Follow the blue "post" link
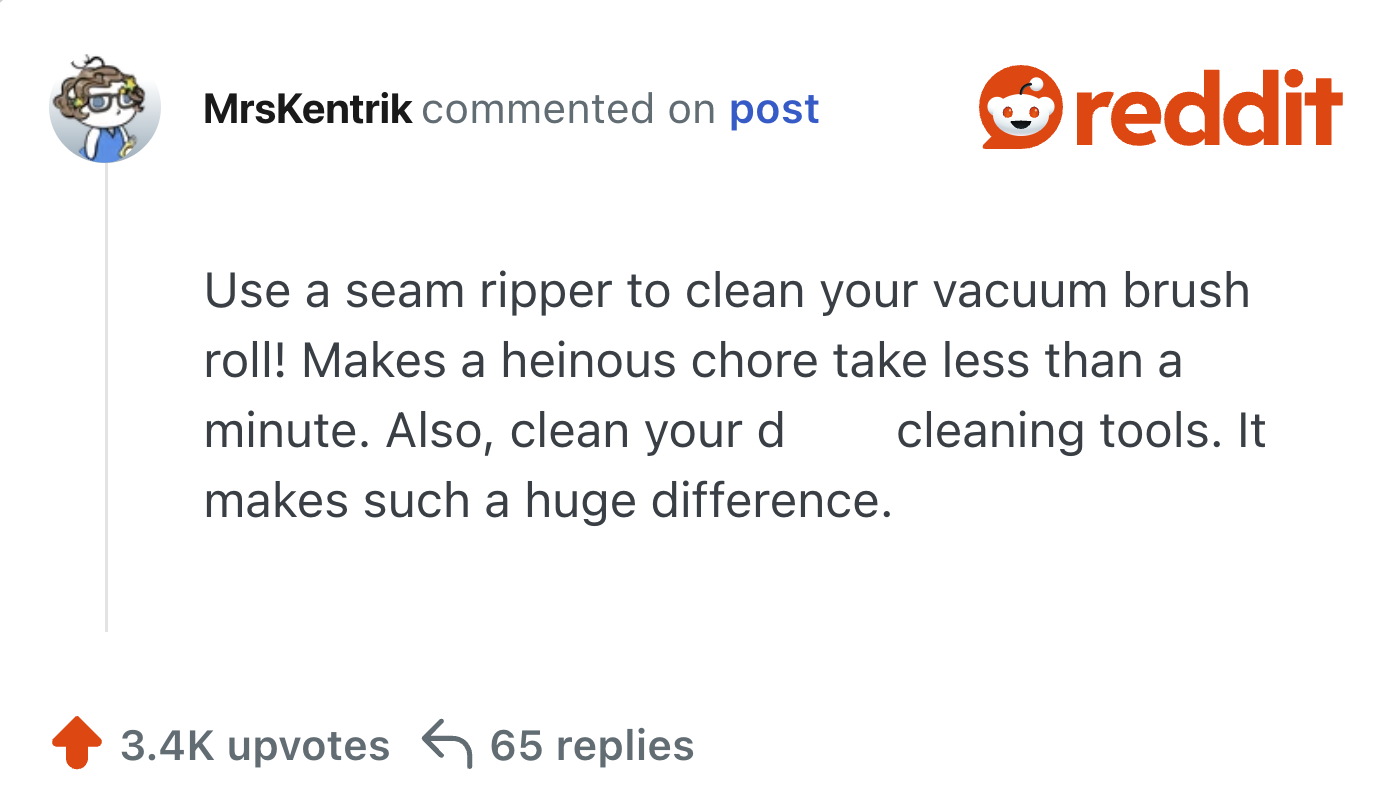This screenshot has width=1389, height=785. pos(774,109)
